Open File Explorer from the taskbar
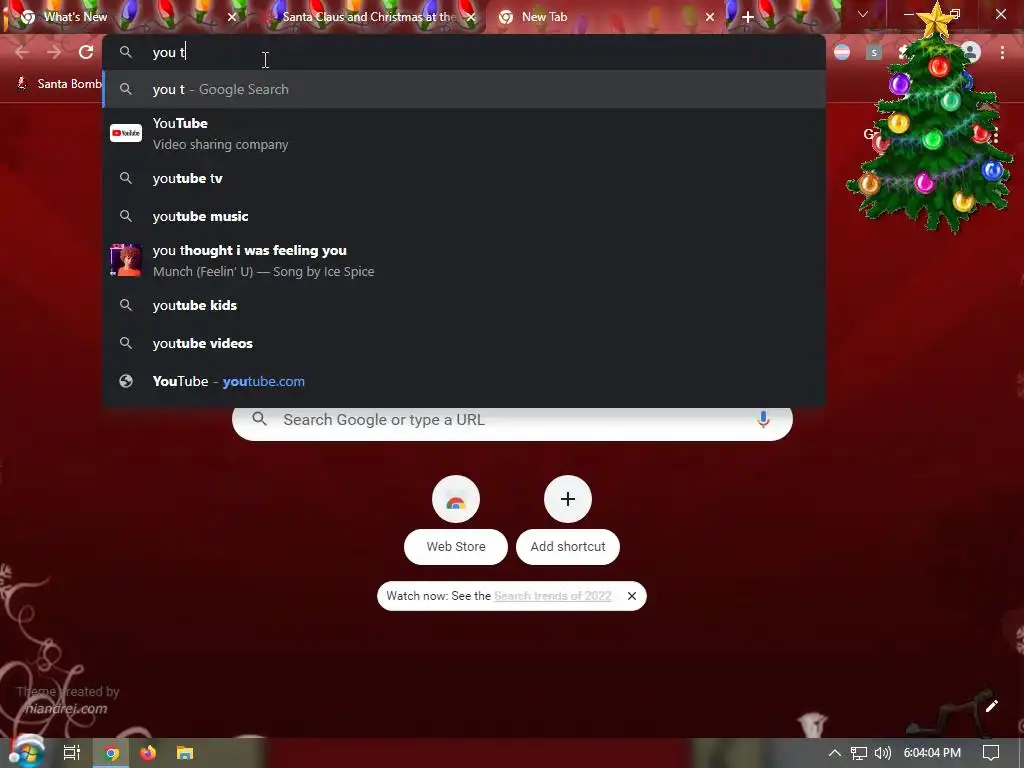This screenshot has height=768, width=1024. click(185, 753)
